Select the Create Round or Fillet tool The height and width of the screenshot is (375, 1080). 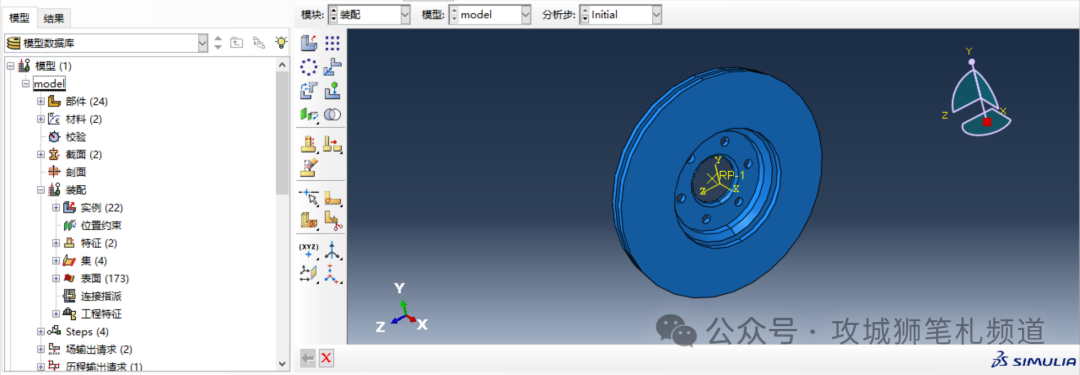click(332, 143)
